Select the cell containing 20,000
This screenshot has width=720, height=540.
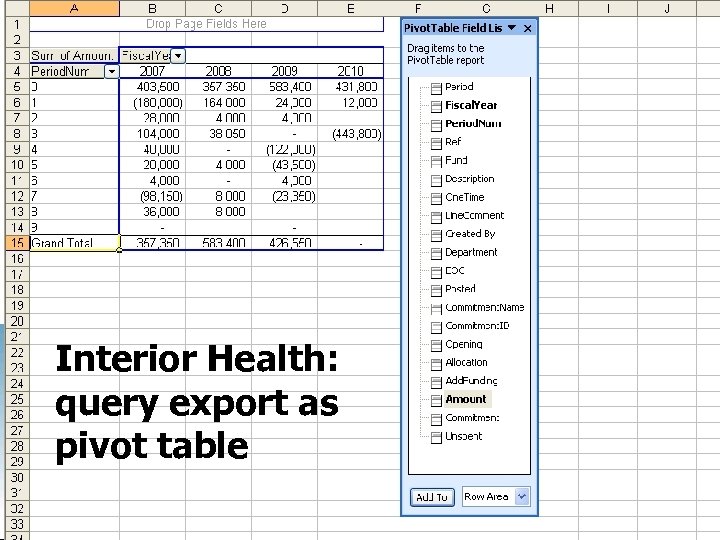[152, 165]
